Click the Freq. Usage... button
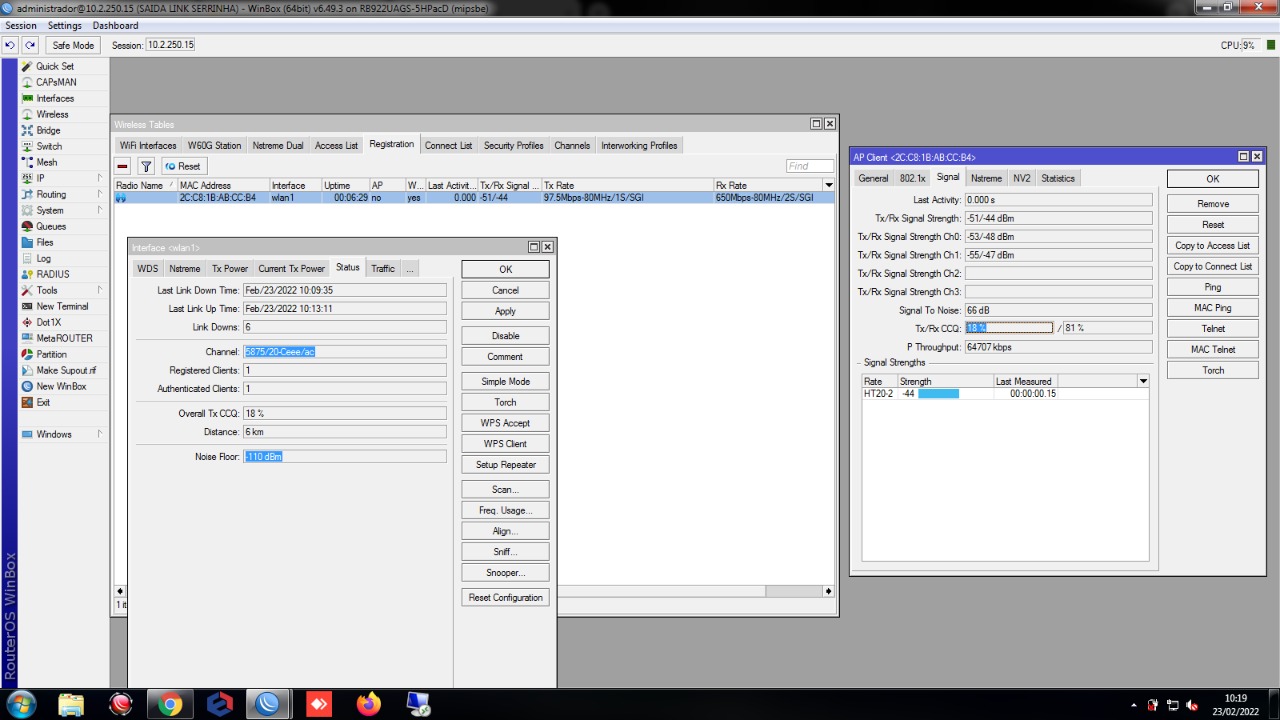Image resolution: width=1280 pixels, height=720 pixels. [505, 510]
